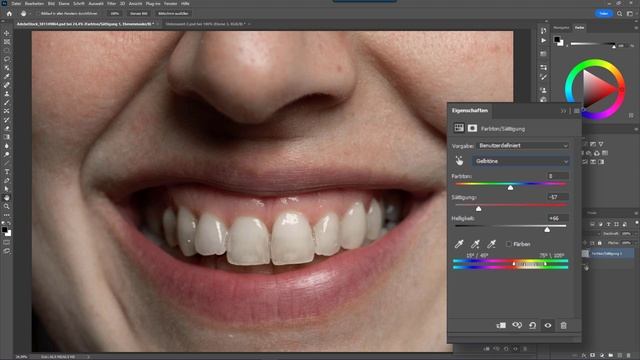Click the Farbton value field

click(x=558, y=176)
